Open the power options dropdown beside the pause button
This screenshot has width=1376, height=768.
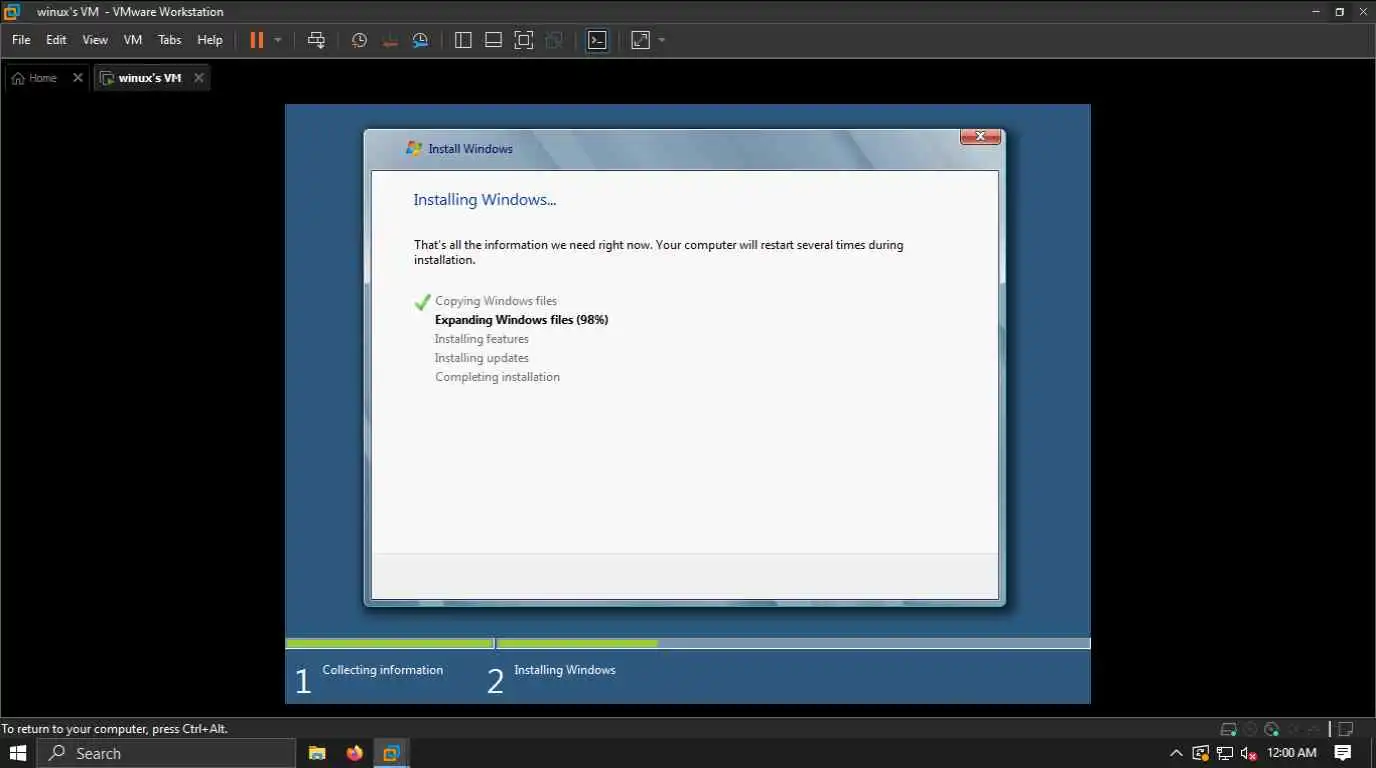[x=278, y=40]
